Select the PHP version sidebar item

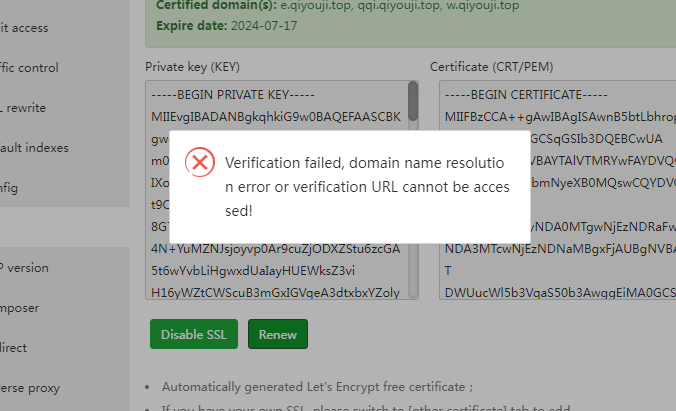25,268
